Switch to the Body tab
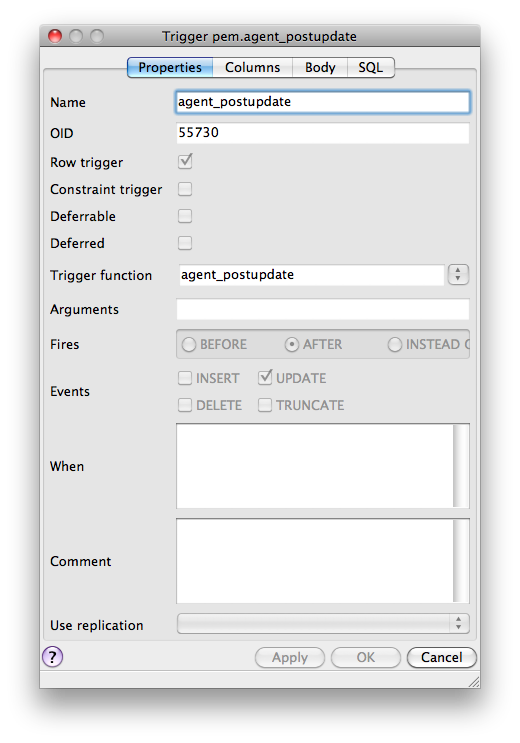The height and width of the screenshot is (743, 520). tap(320, 68)
